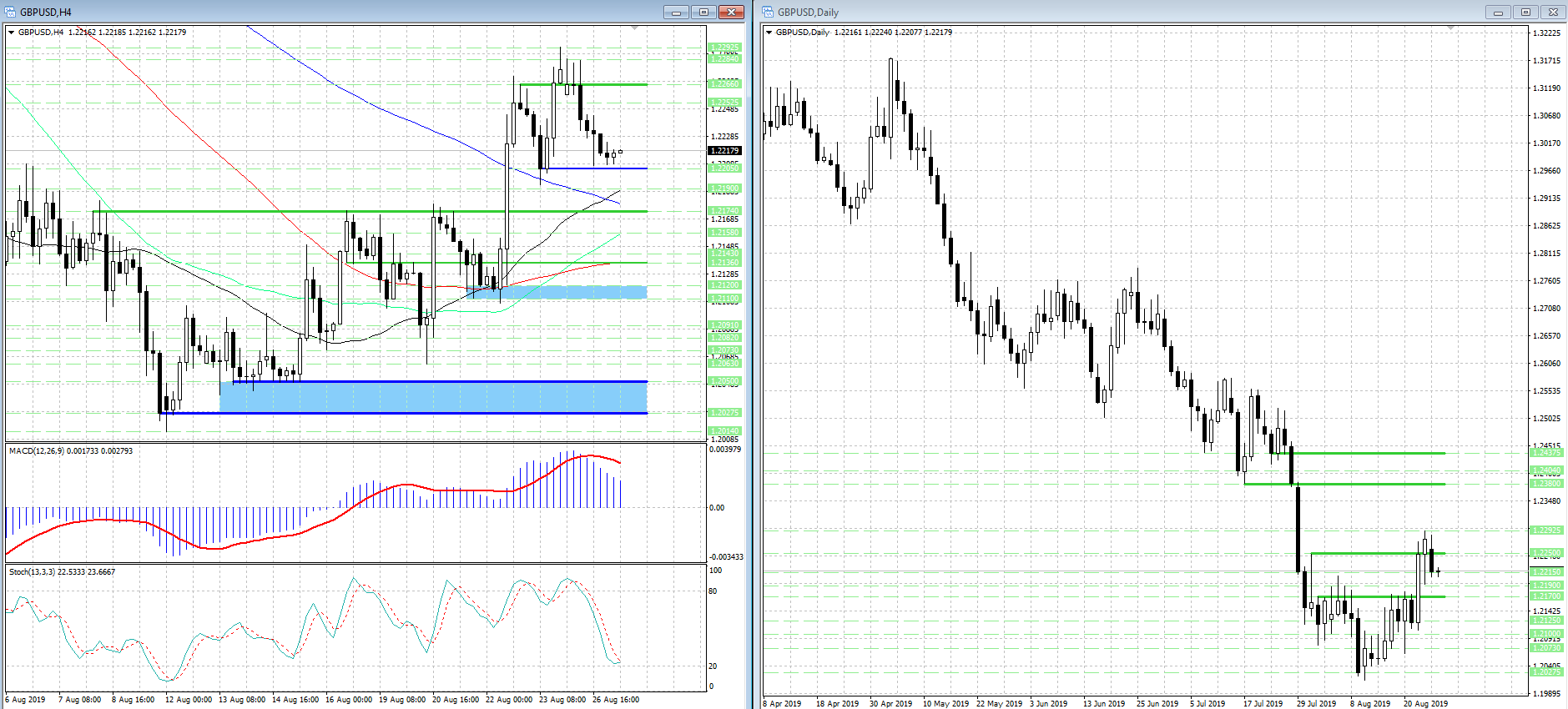
Task: Click the 1.22660 green level label on H4
Action: pyautogui.click(x=724, y=84)
